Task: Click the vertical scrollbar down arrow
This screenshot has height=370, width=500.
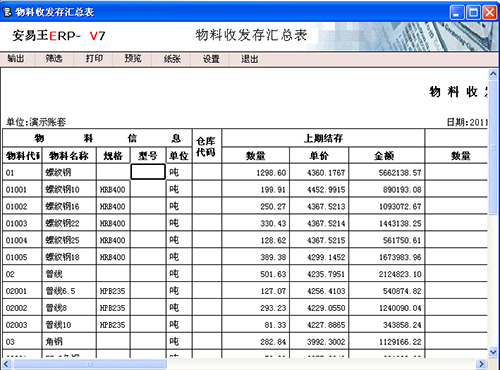Action: click(493, 351)
